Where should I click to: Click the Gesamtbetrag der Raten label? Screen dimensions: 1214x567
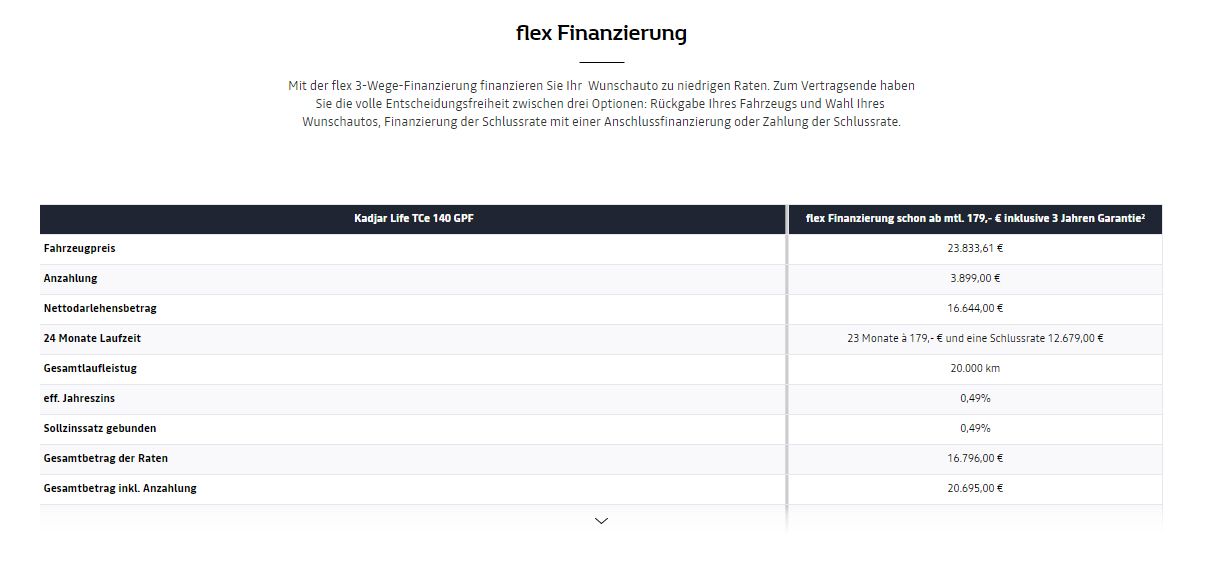pyautogui.click(x=106, y=458)
